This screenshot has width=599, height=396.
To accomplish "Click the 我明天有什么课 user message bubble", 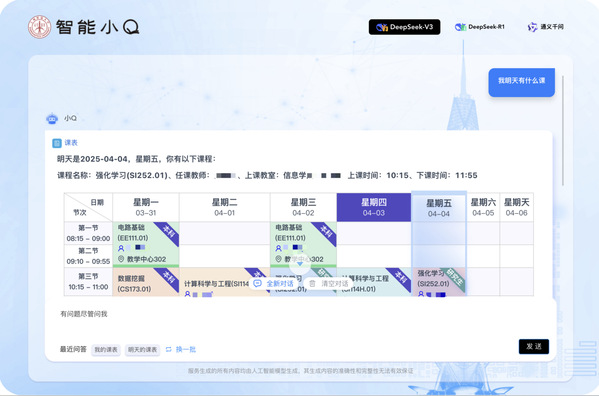I will [521, 82].
